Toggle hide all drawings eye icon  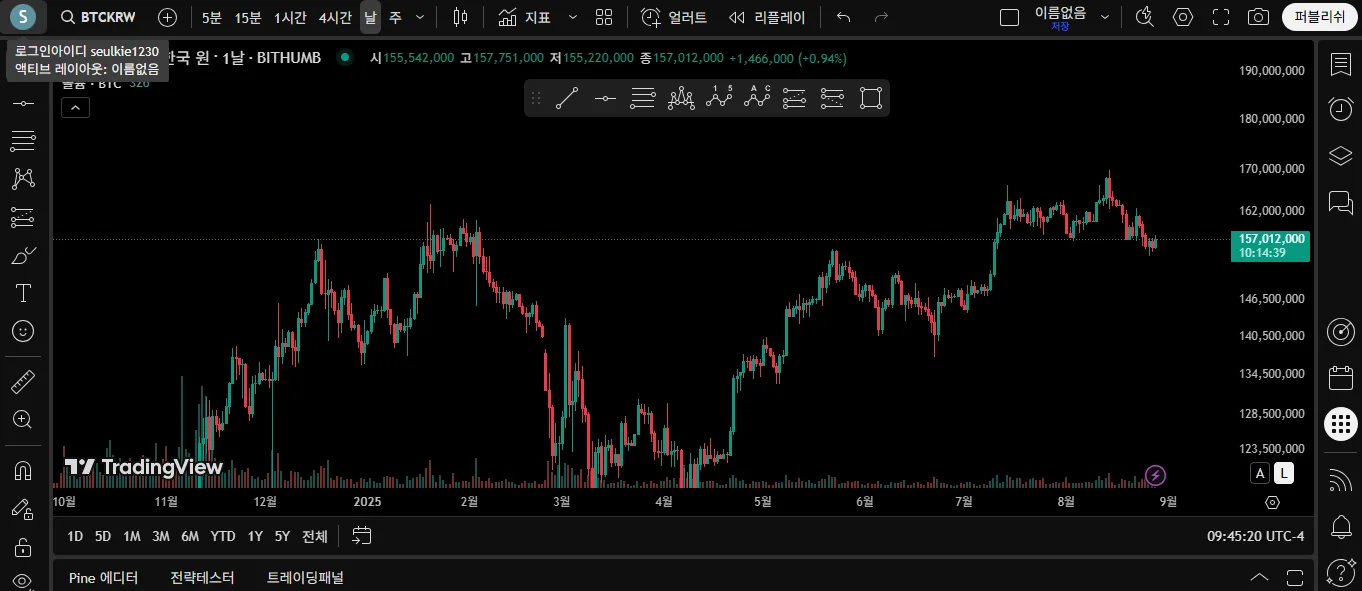tap(22, 581)
